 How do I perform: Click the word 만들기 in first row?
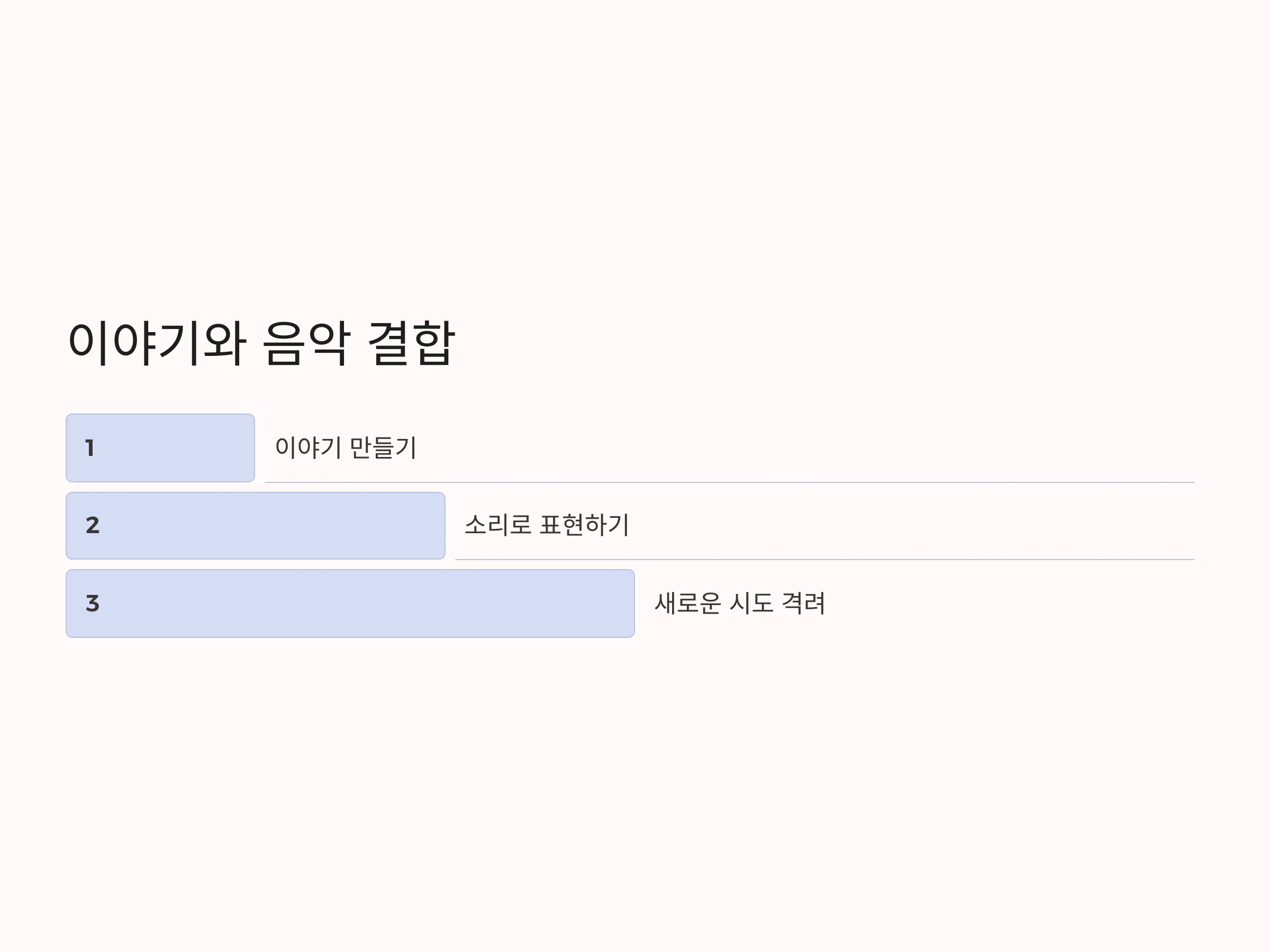pos(383,447)
